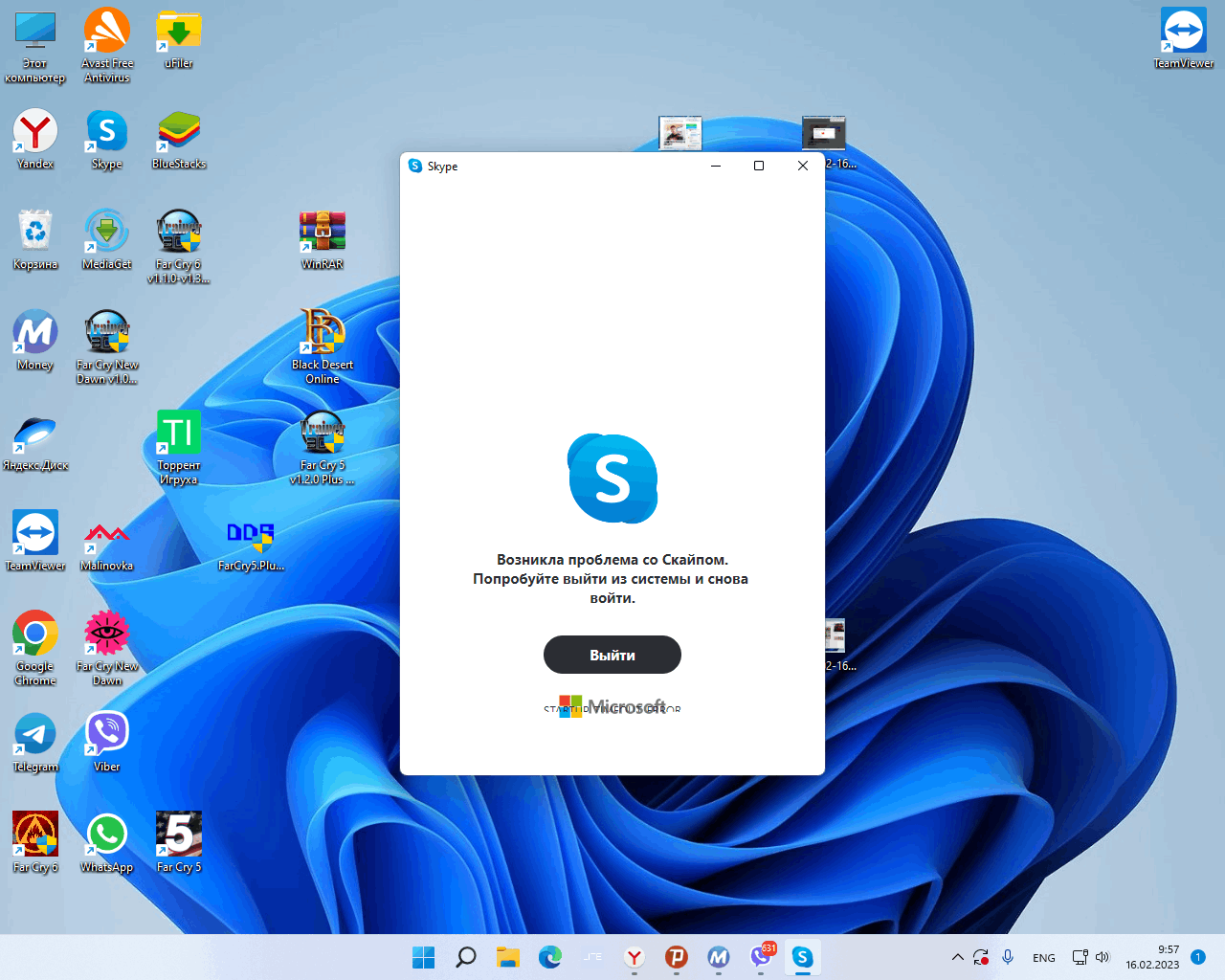Screen dimensions: 1225x980
Task: Open the Windows Start menu
Action: 423,957
